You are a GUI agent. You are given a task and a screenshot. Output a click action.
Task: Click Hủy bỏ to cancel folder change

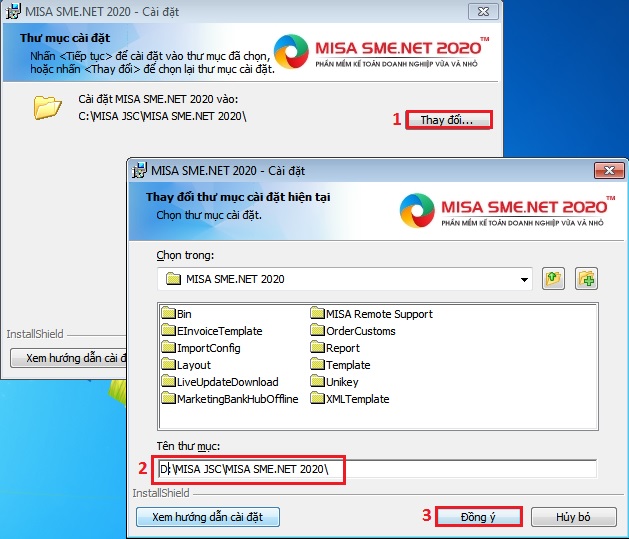pos(574,517)
